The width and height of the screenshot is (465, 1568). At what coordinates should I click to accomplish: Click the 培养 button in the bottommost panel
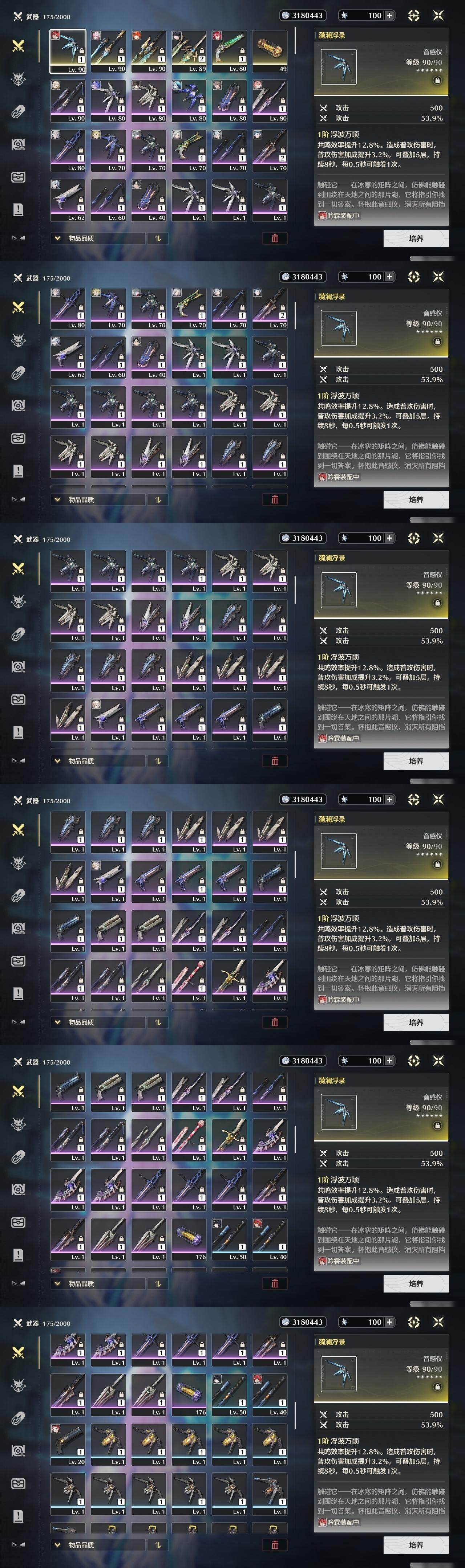click(x=416, y=1545)
